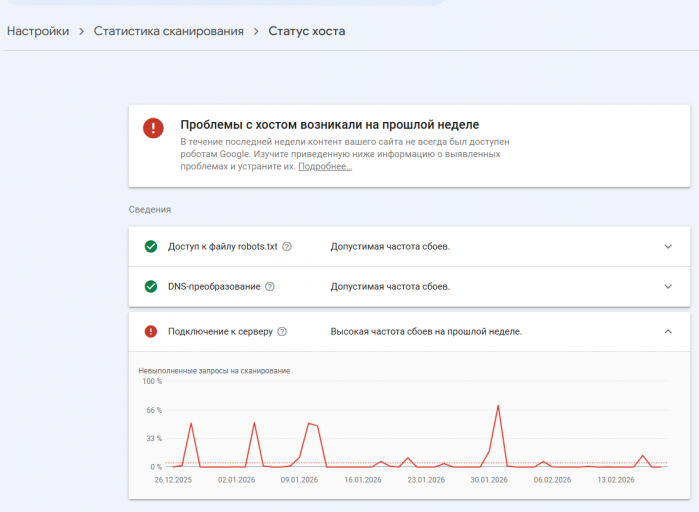Click the Подключение к серверу label

pyautogui.click(x=220, y=332)
